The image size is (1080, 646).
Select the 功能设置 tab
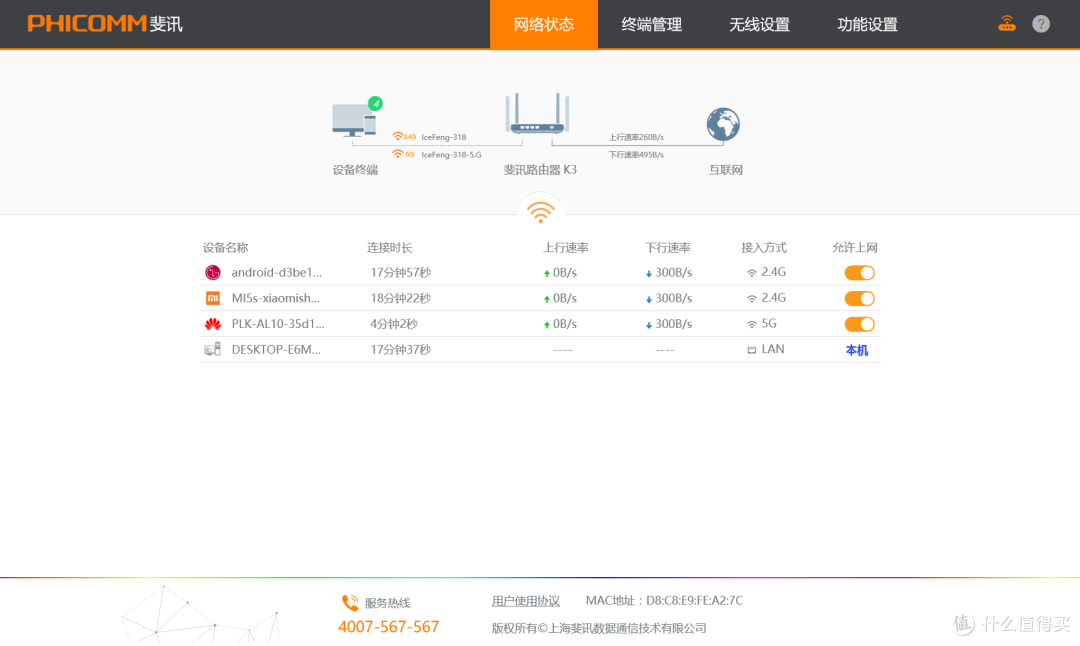click(866, 24)
